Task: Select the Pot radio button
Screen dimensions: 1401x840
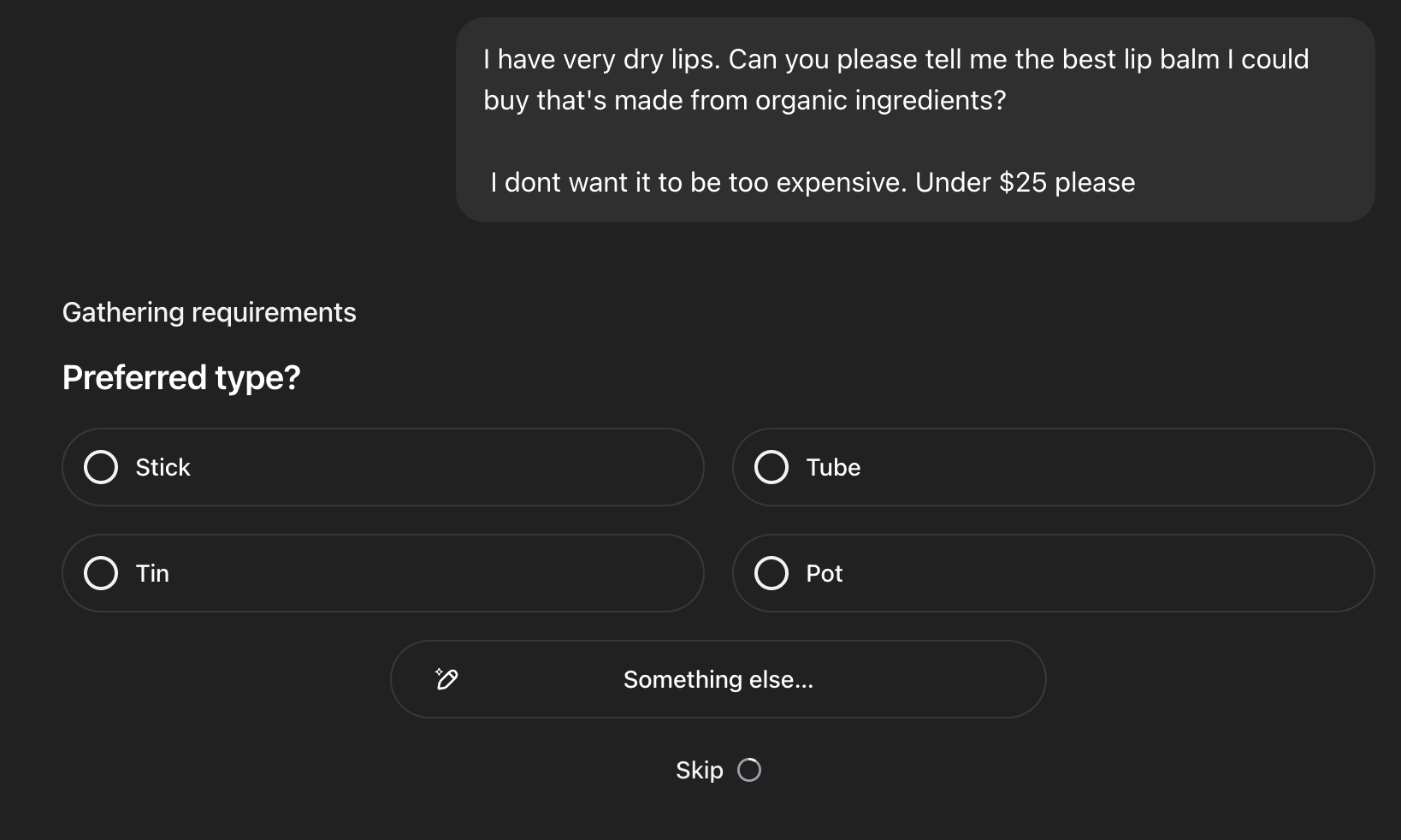Action: 771,573
